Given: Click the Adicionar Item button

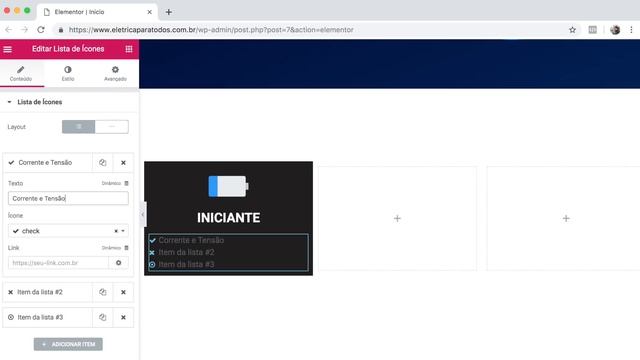Looking at the screenshot, I should pyautogui.click(x=68, y=344).
